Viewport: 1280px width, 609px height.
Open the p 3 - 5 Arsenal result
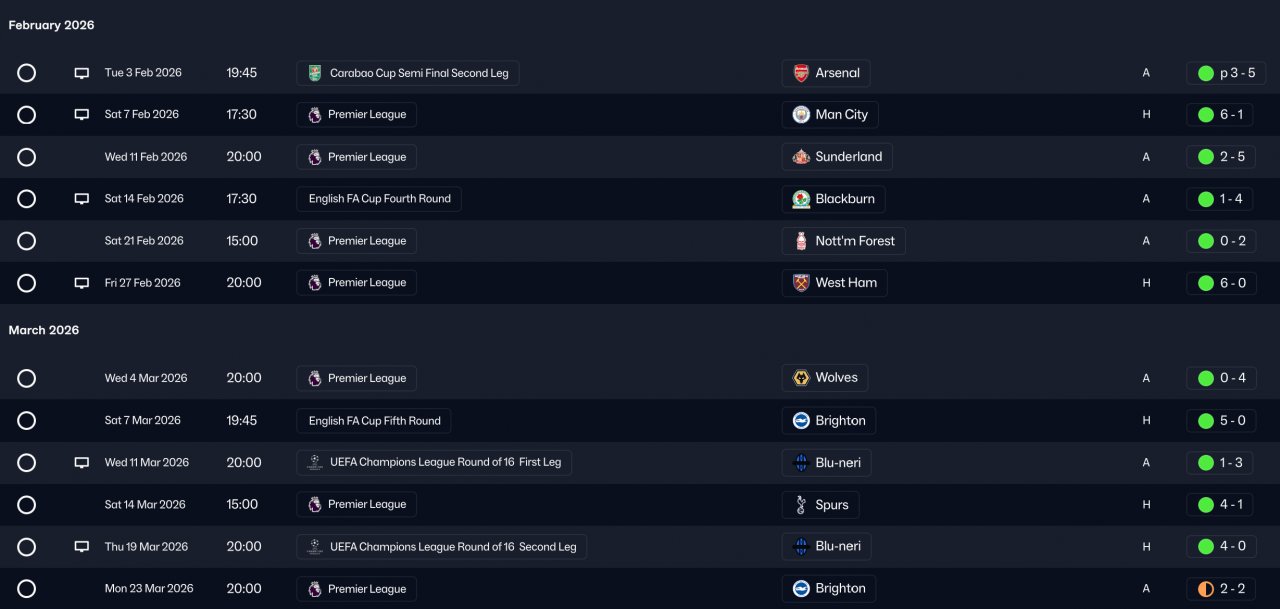[1226, 73]
